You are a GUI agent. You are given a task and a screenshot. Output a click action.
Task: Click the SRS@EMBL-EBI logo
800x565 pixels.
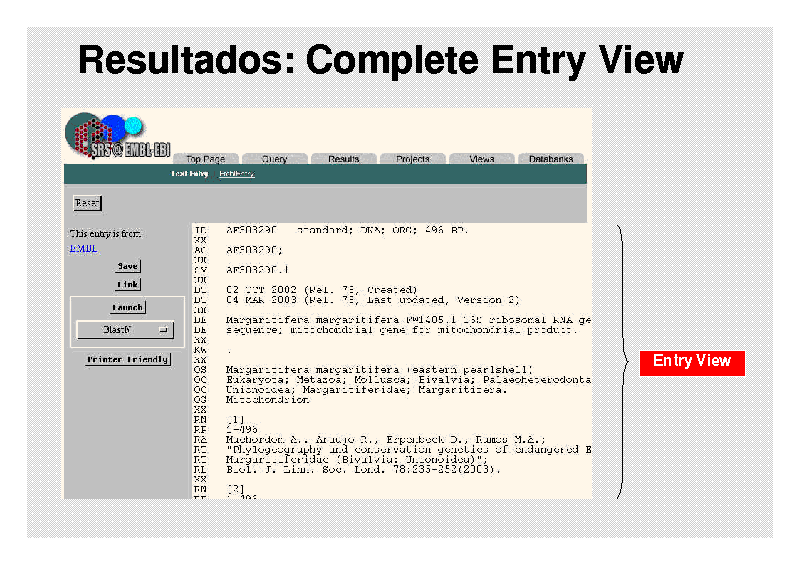(x=106, y=138)
